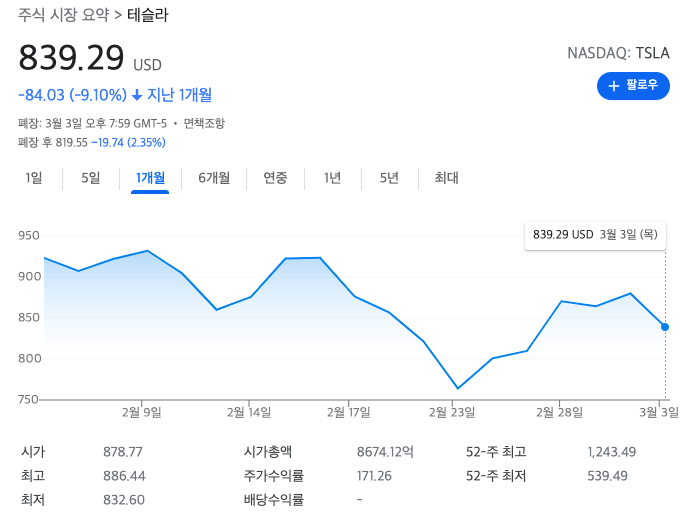Click the 폐장: 3월 3일 오후 7:59 timestamp

click(x=92, y=123)
